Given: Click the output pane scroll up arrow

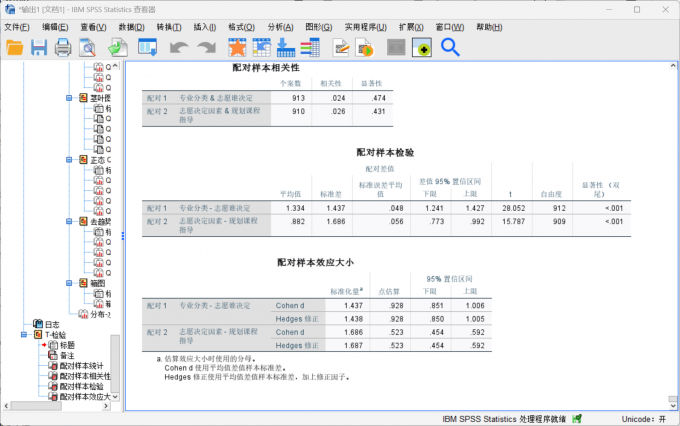Looking at the screenshot, I should point(673,66).
